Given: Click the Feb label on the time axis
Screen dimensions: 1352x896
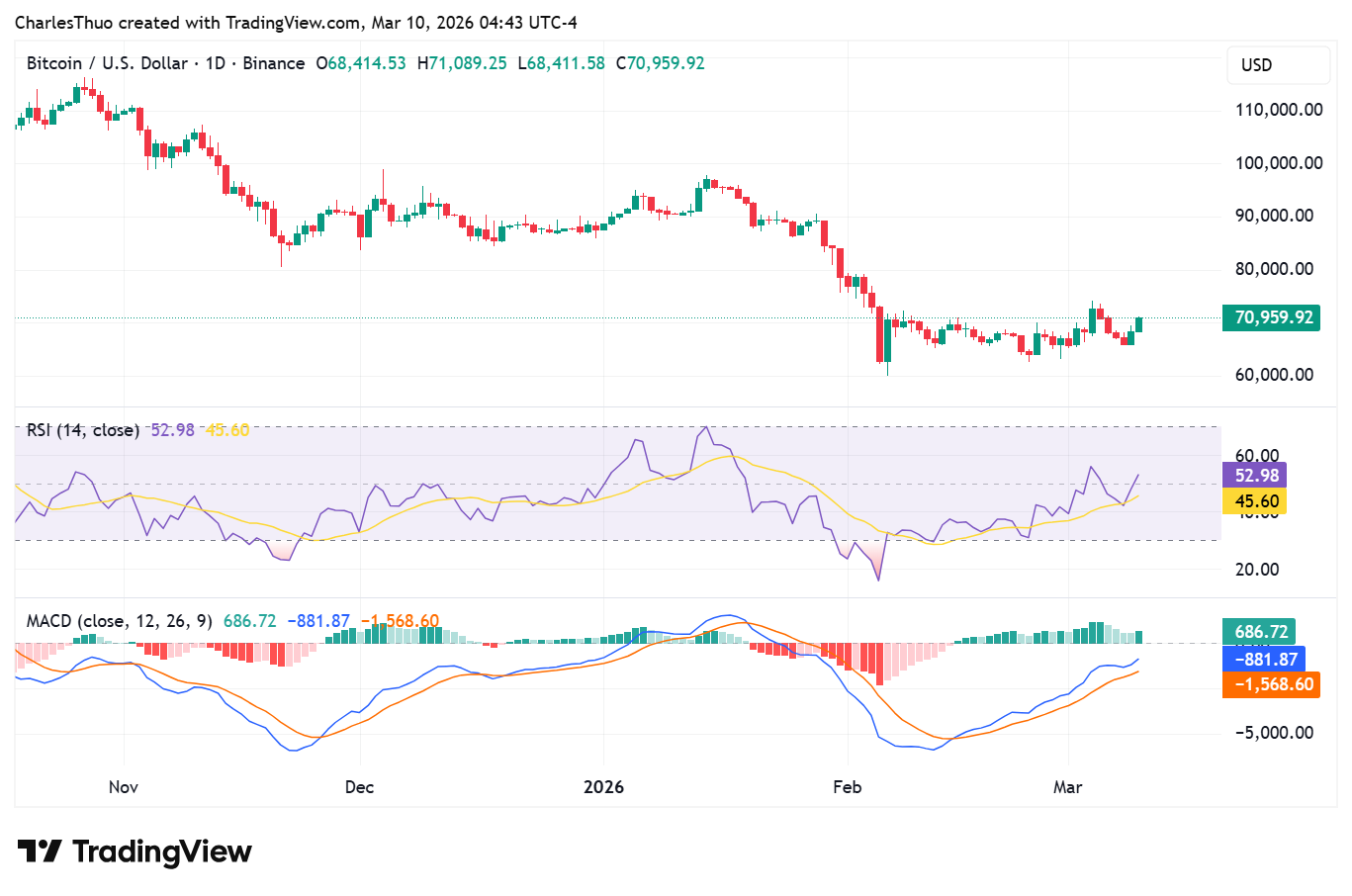Looking at the screenshot, I should tap(847, 787).
